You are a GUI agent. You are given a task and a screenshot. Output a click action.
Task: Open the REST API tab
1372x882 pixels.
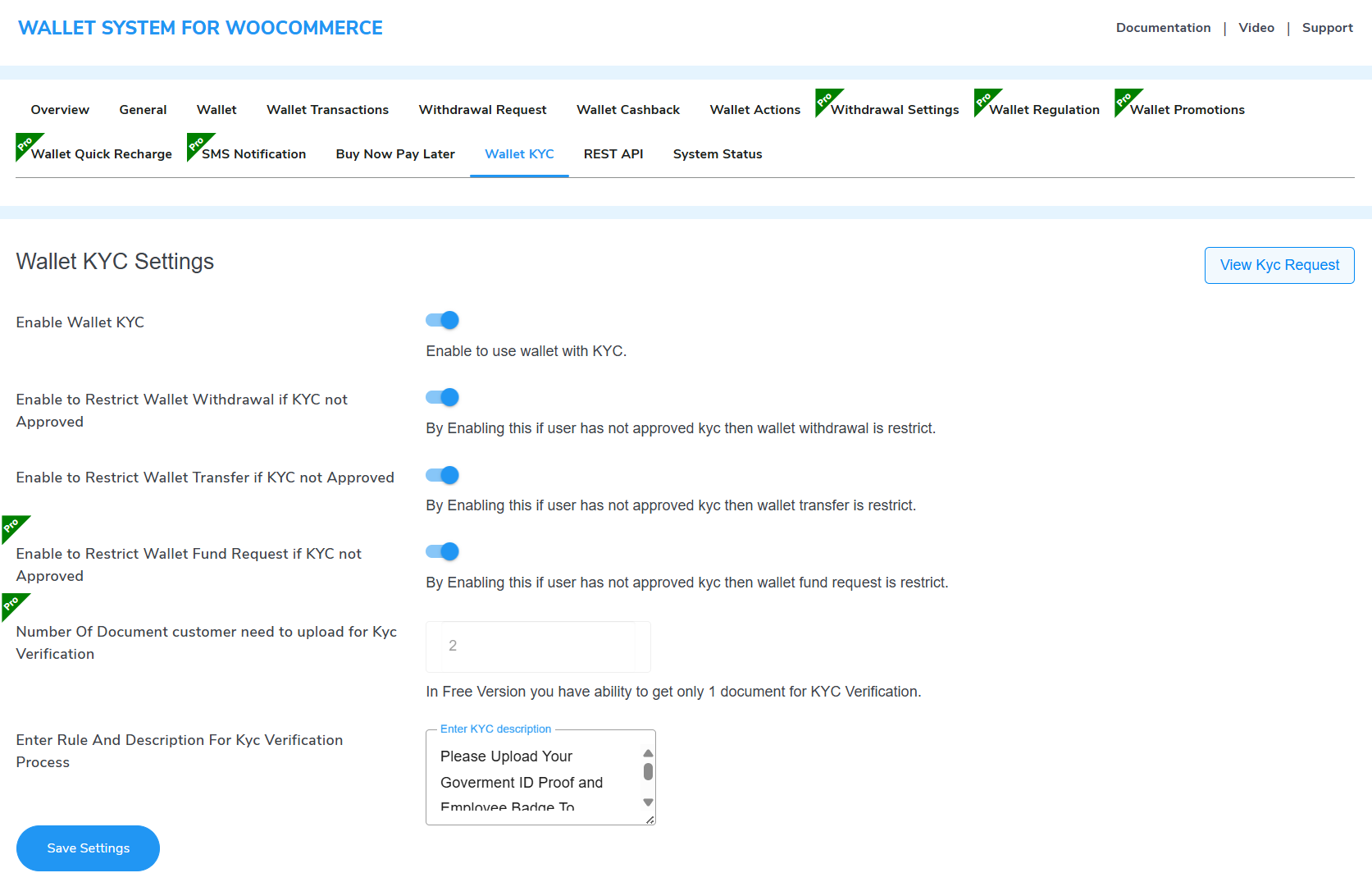(x=613, y=153)
